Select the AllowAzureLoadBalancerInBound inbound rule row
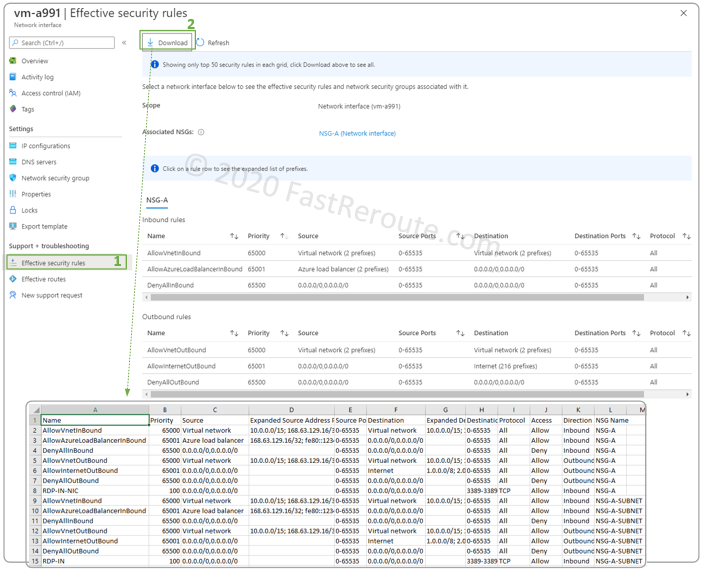The height and width of the screenshot is (571, 702). click(x=417, y=269)
